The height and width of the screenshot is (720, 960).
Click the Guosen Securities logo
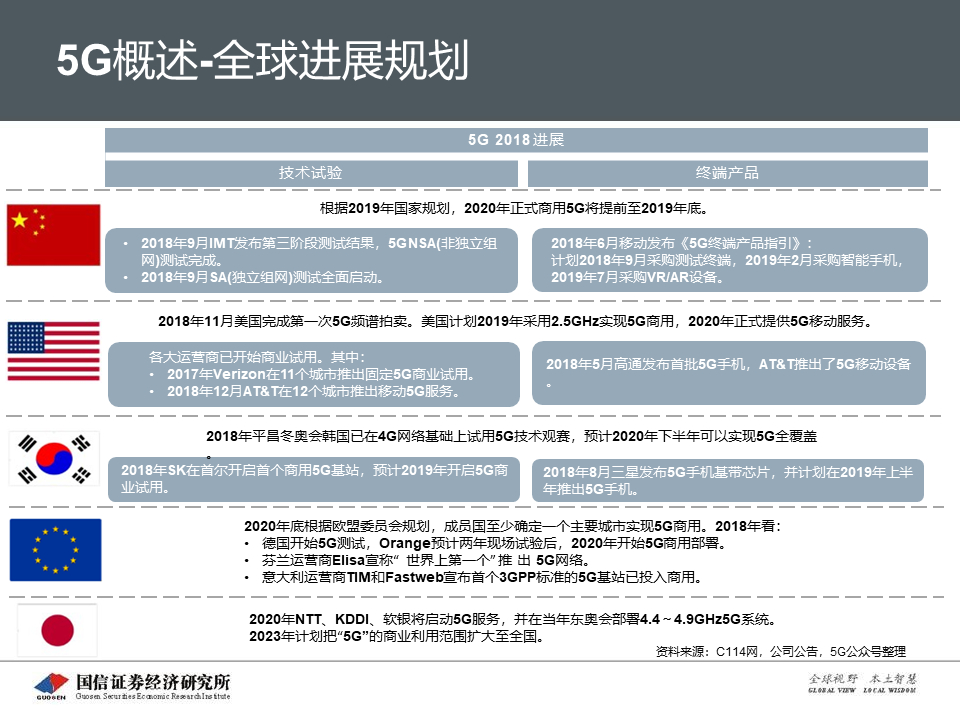[x=51, y=686]
